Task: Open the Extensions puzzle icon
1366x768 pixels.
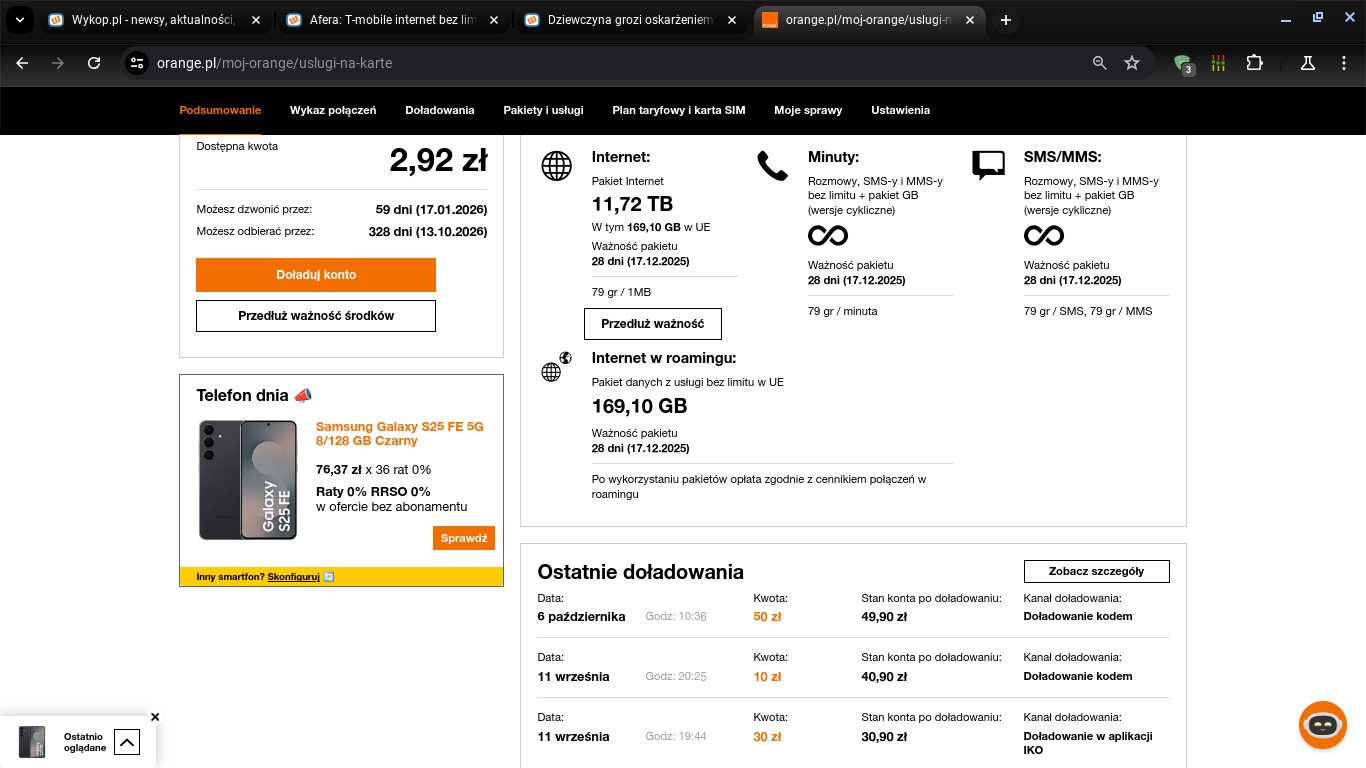Action: click(x=1254, y=63)
